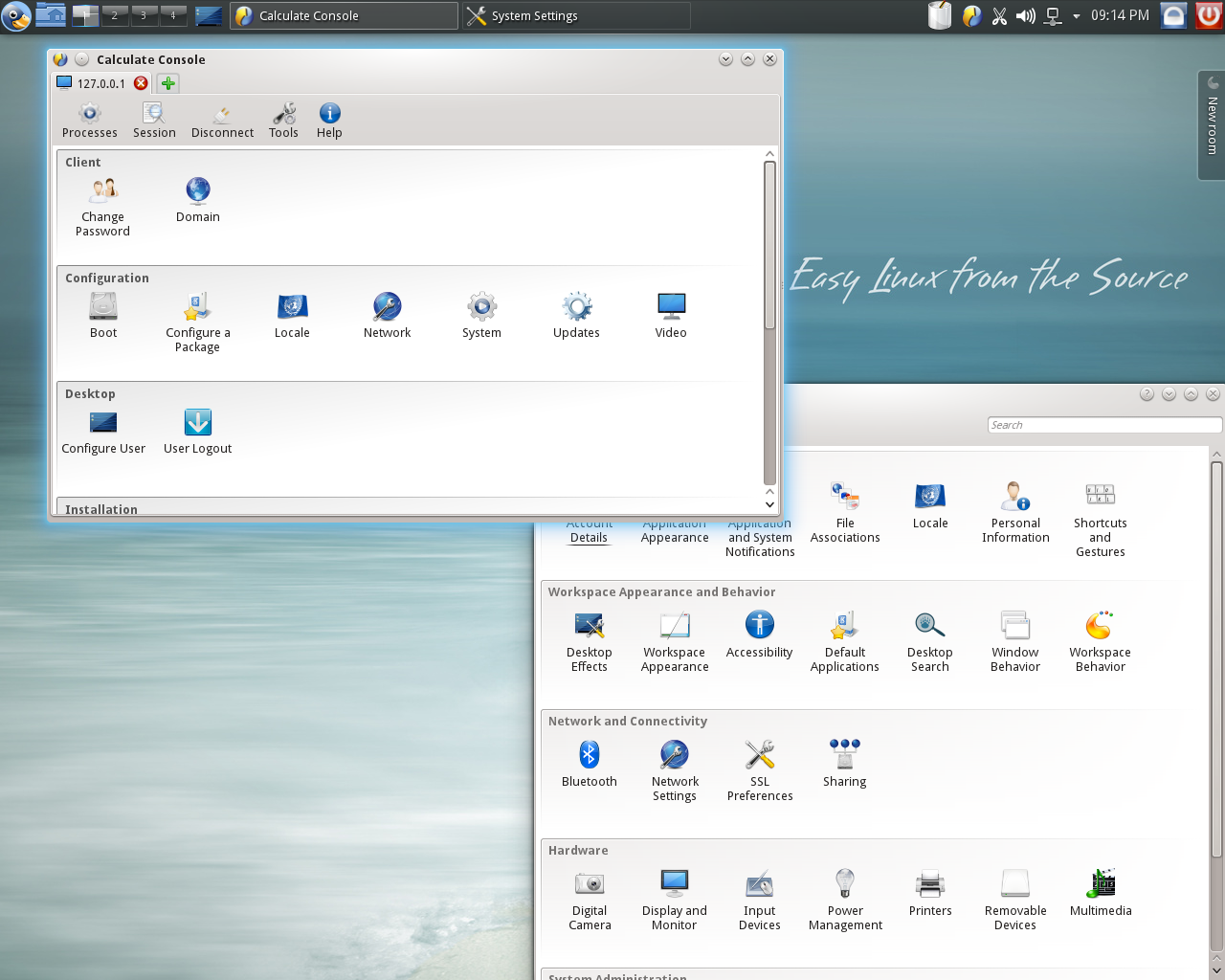Screen dimensions: 1225x980
Task: Open System configuration
Action: coord(481,316)
